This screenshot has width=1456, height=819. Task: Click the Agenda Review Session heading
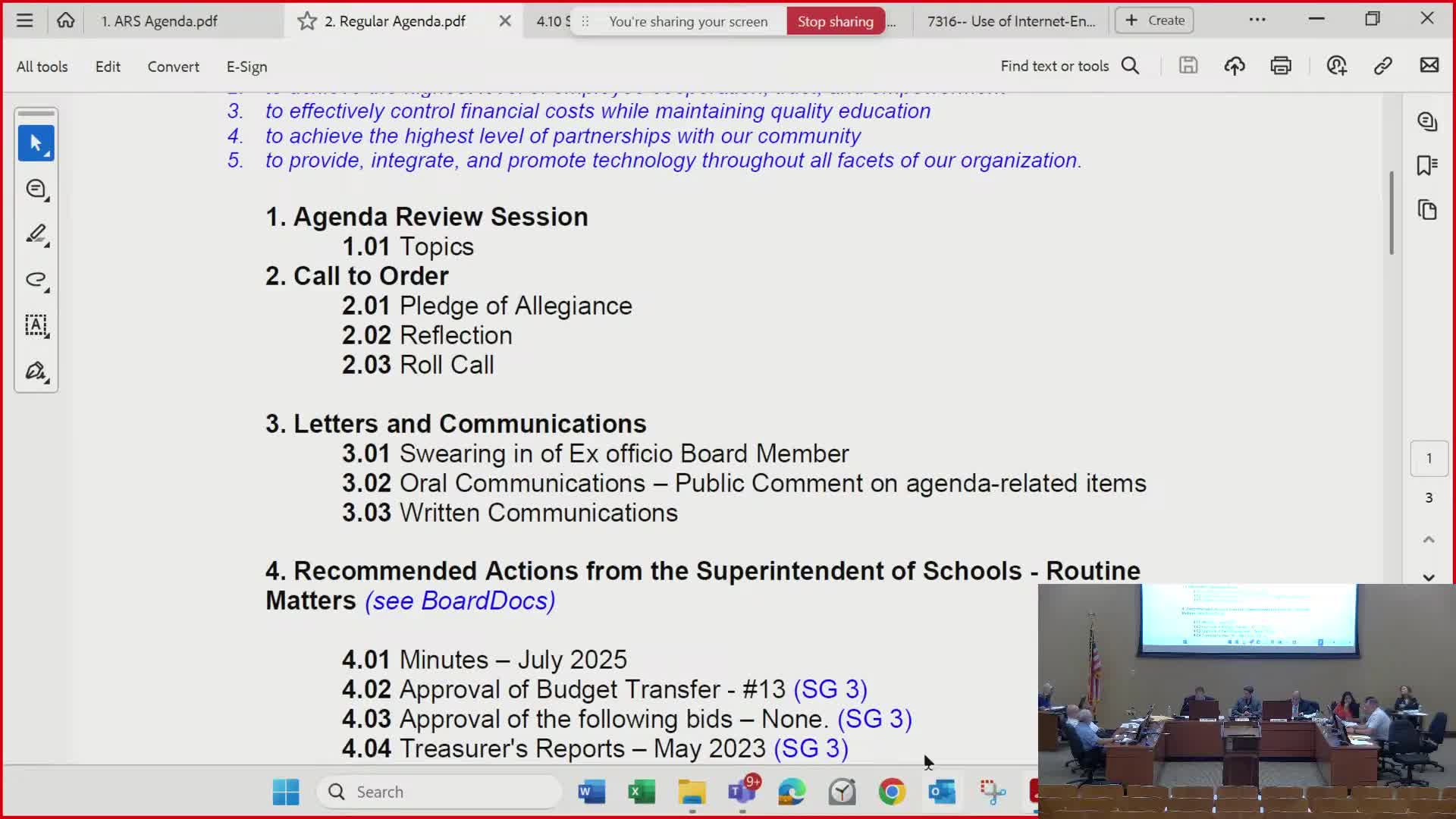[x=427, y=217]
